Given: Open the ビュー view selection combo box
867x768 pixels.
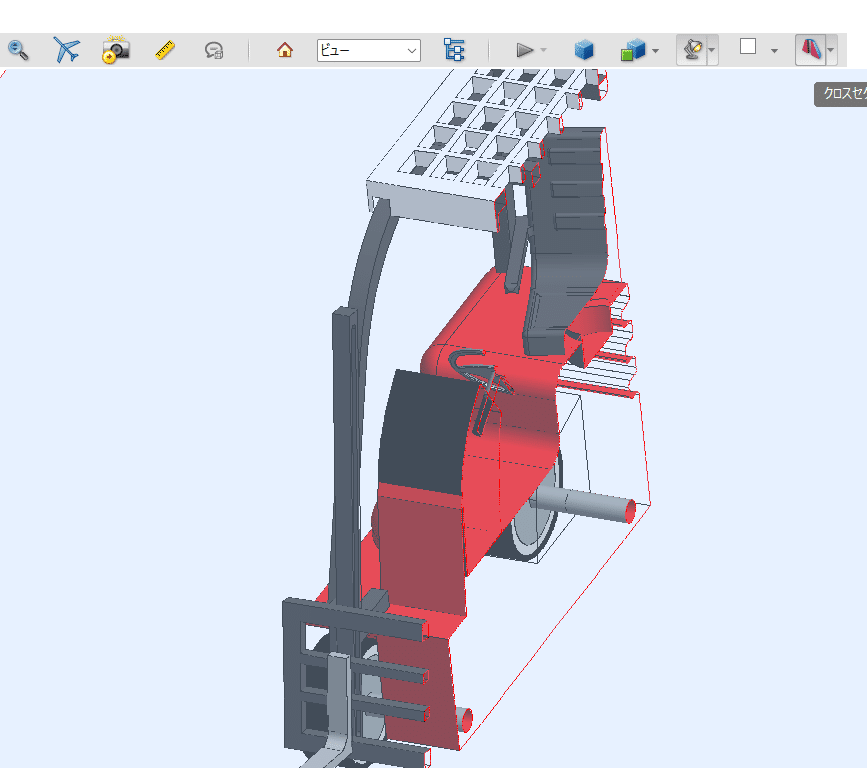Looking at the screenshot, I should (369, 49).
